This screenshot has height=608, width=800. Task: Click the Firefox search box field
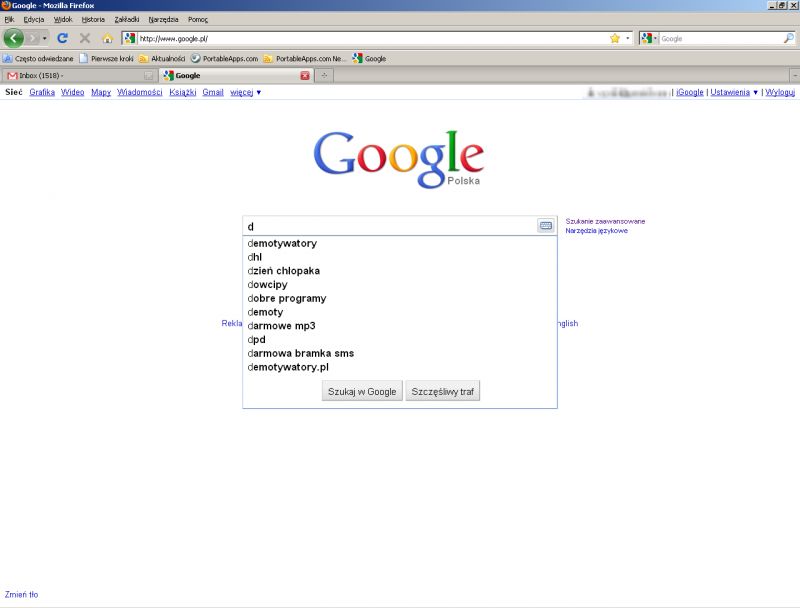coord(720,38)
